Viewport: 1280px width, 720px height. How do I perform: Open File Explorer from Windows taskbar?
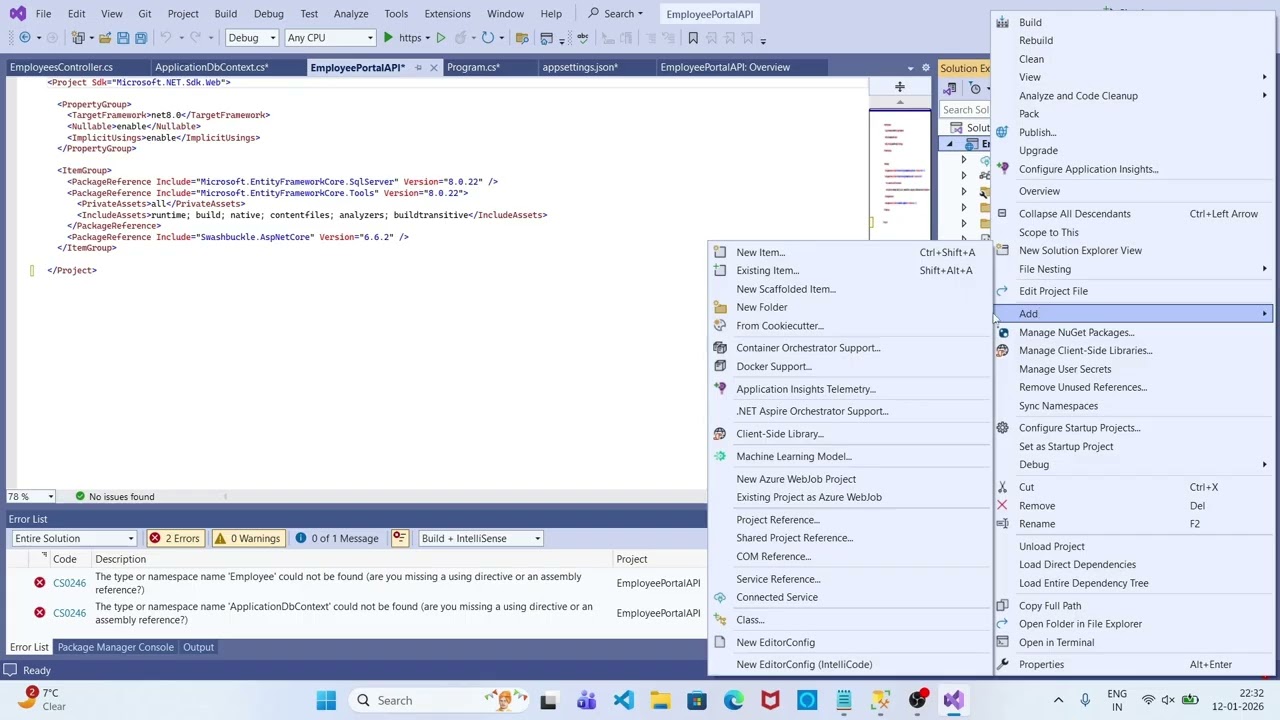coord(660,700)
